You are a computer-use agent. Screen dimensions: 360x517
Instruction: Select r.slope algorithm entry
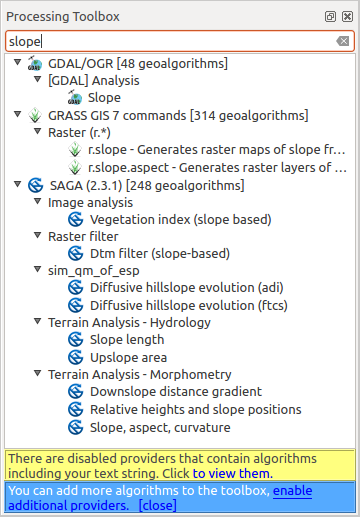pyautogui.click(x=216, y=150)
